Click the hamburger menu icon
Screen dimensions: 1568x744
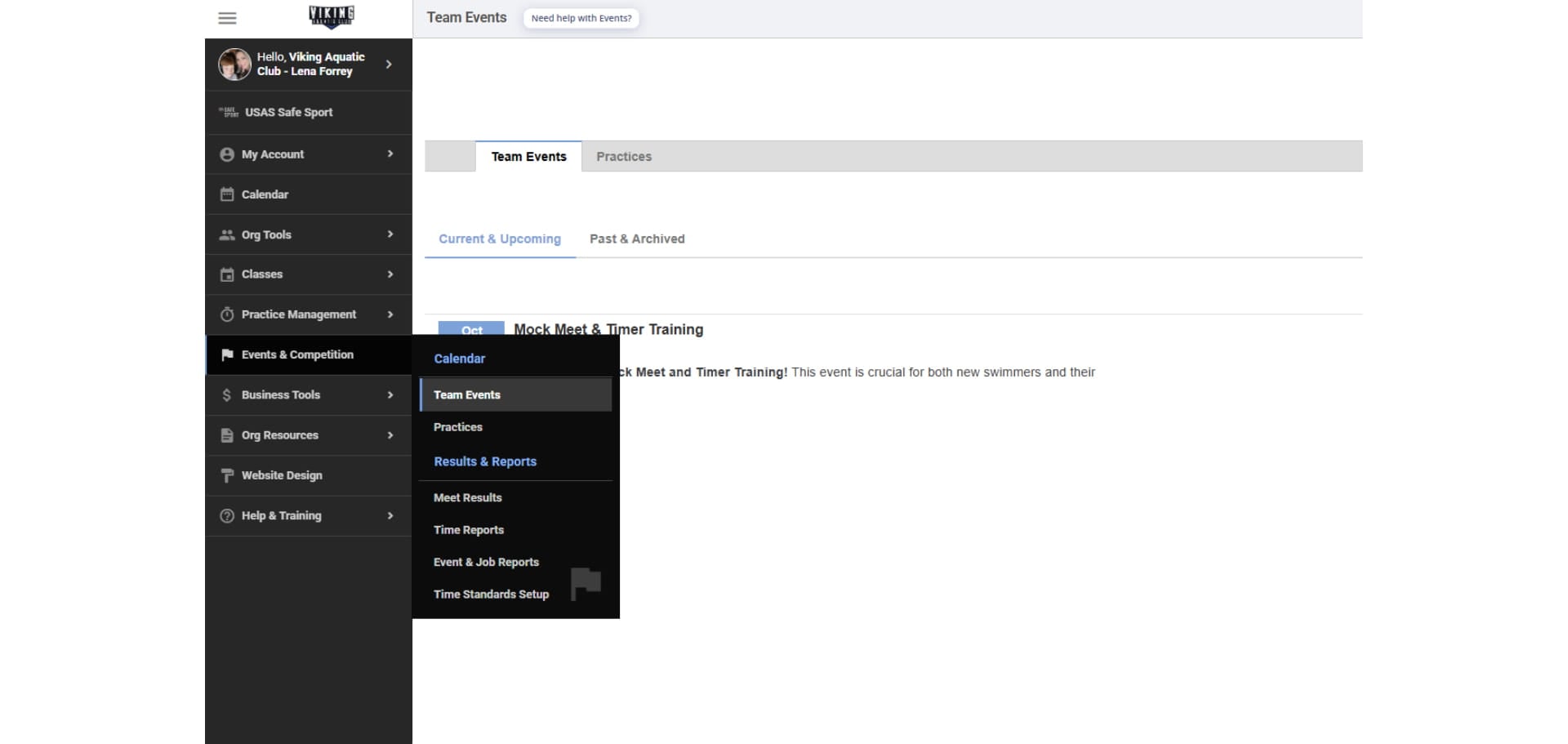(227, 18)
